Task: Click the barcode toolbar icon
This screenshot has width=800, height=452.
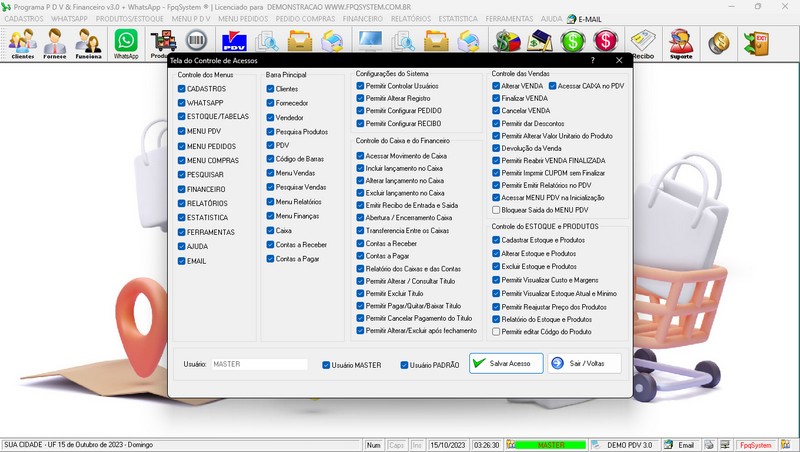Action: pos(196,41)
